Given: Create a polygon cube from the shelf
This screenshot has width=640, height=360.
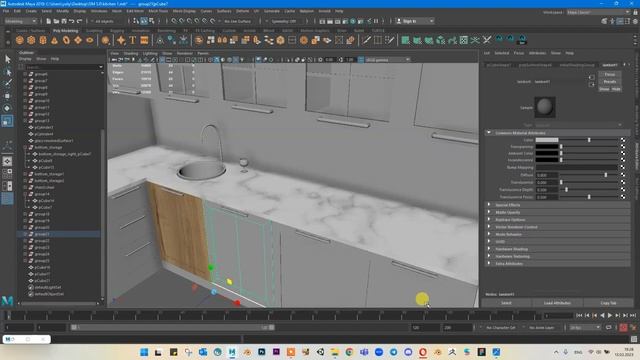Looking at the screenshot, I should pos(31,40).
